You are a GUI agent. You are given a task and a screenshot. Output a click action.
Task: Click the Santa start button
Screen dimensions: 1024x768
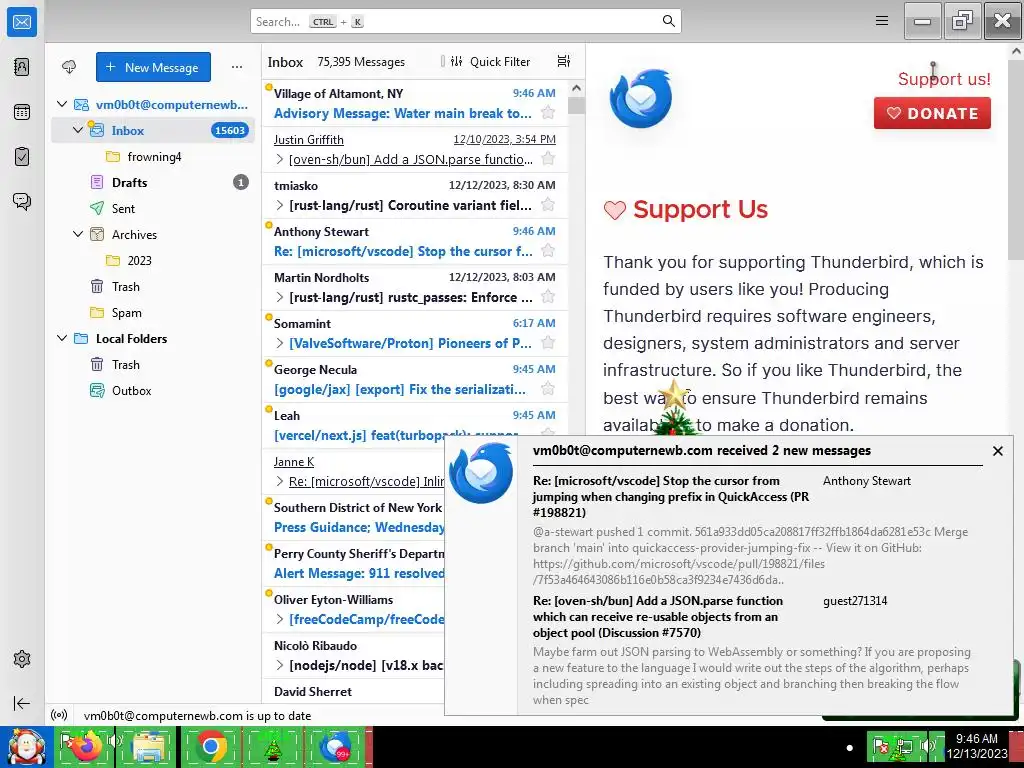(x=26, y=747)
